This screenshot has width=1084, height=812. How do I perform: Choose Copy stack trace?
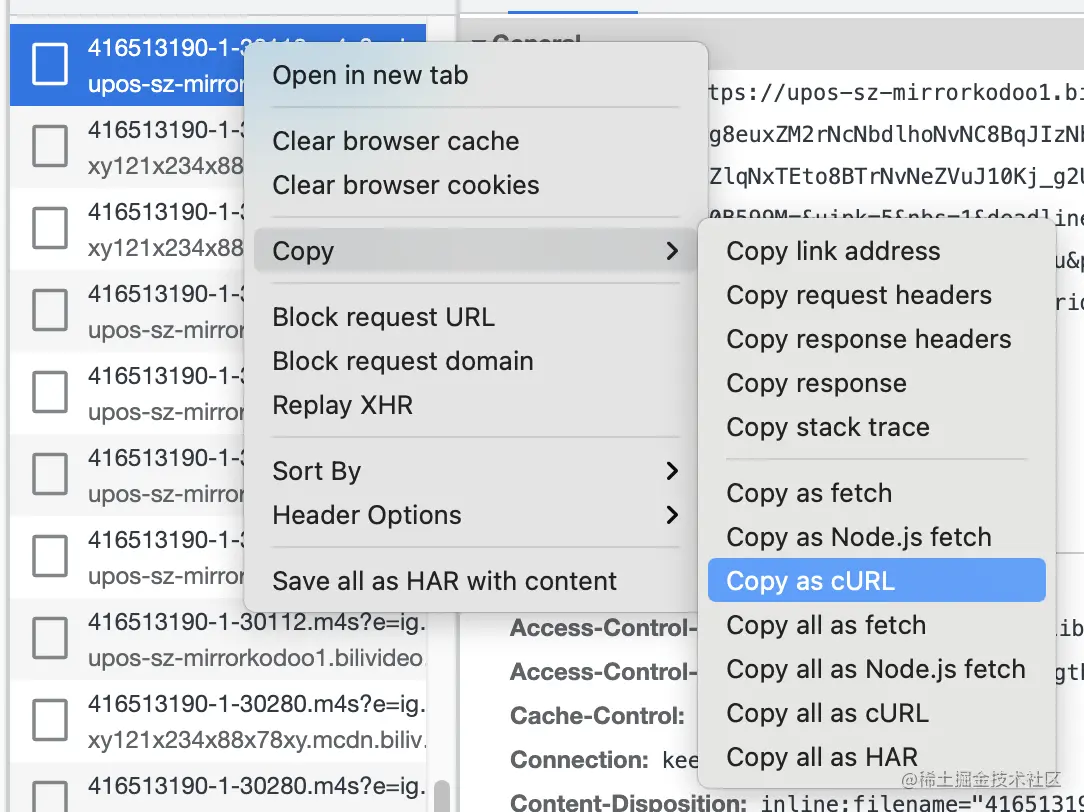coord(828,427)
